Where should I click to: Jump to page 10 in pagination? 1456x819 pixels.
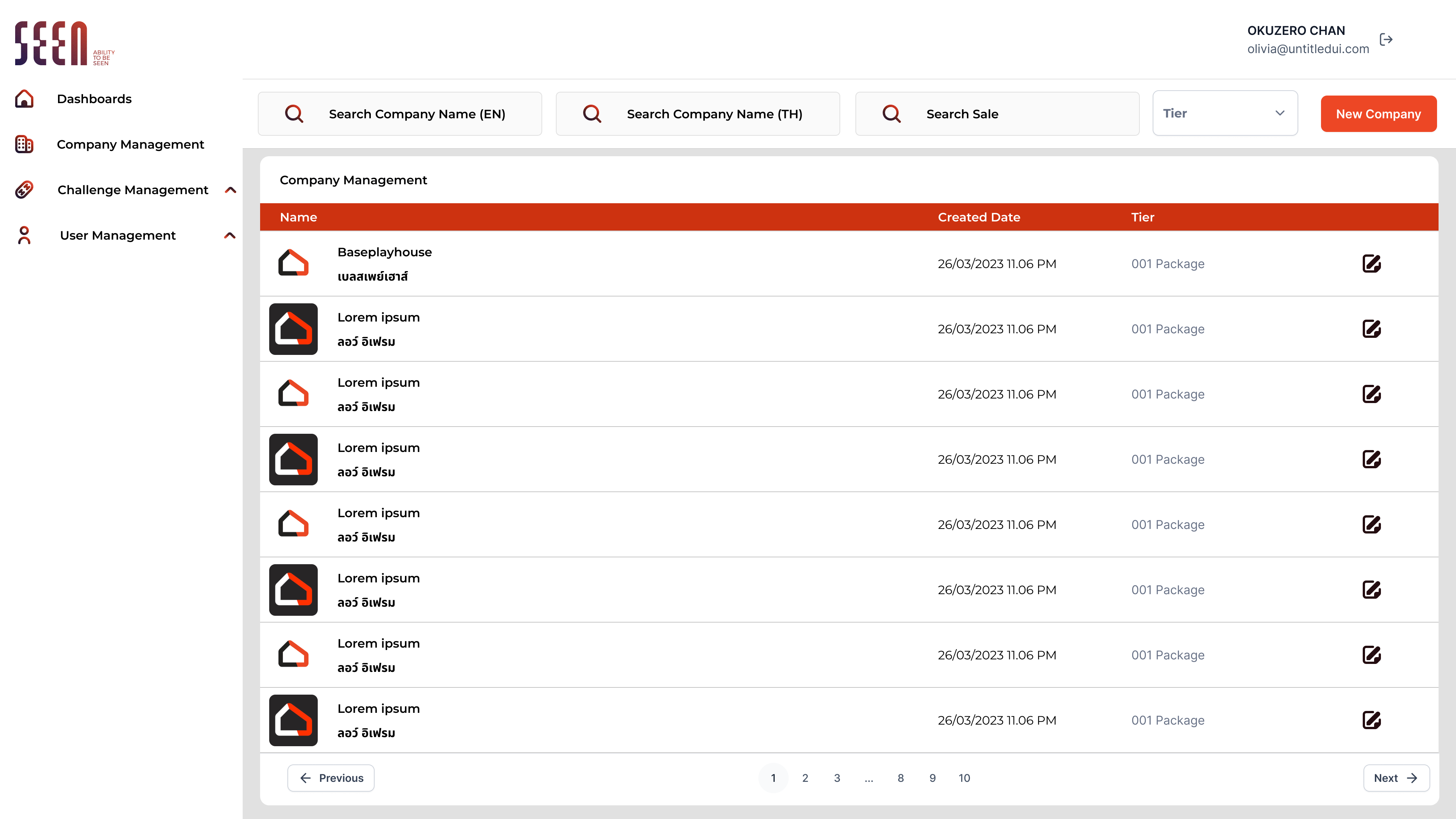coord(964,778)
